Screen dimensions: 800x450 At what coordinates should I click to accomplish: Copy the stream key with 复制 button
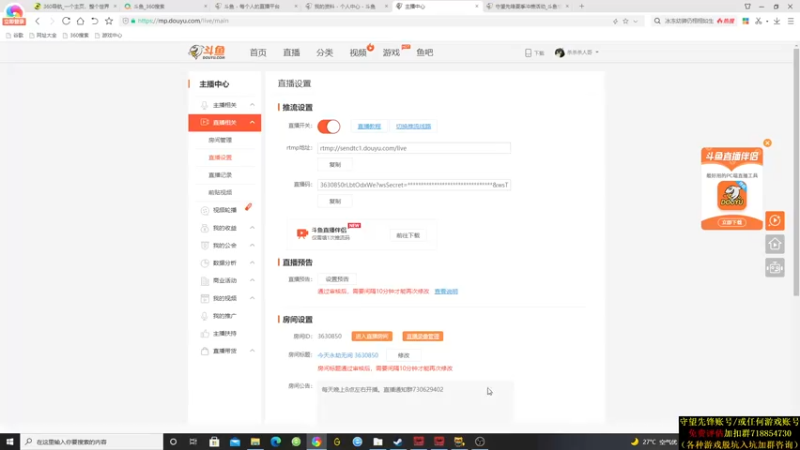335,202
